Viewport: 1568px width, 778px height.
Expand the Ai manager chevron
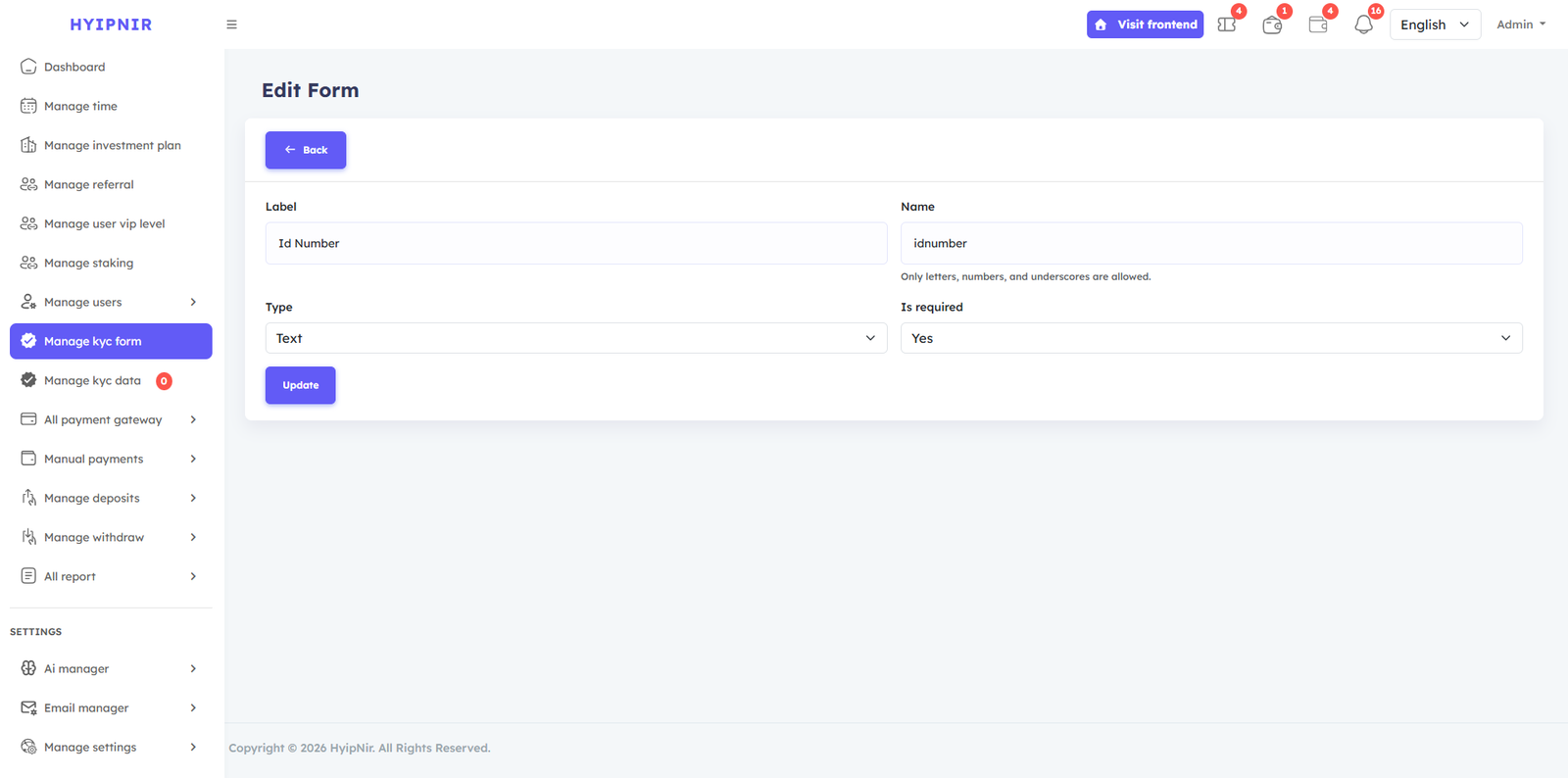(193, 668)
